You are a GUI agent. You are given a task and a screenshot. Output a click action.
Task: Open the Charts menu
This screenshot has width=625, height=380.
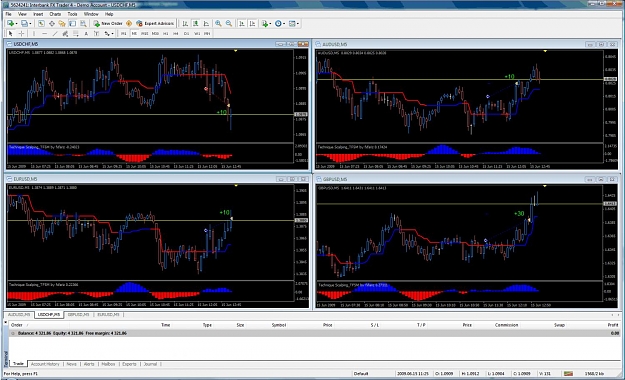55,14
